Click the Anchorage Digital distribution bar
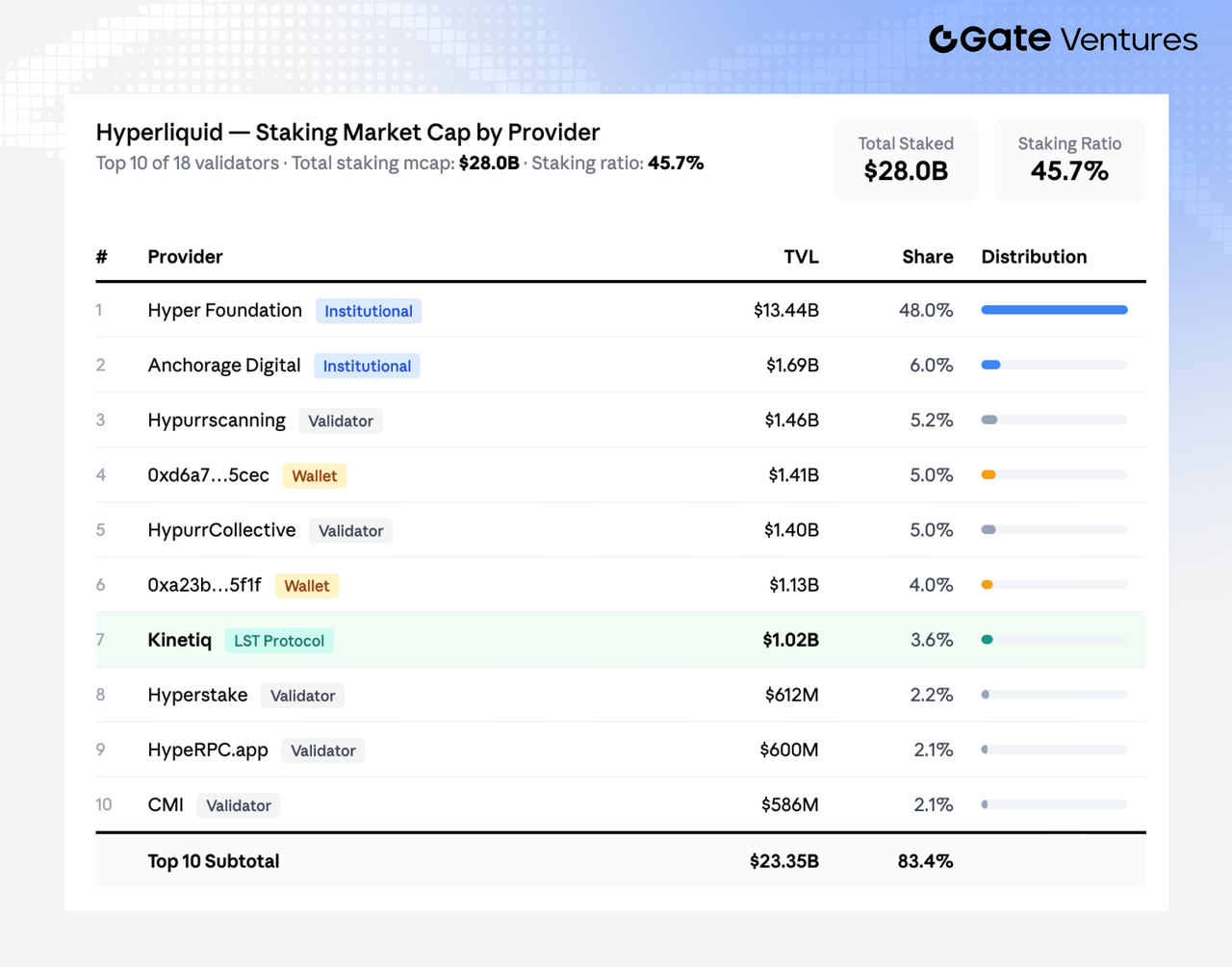The height and width of the screenshot is (967, 1232). pyautogui.click(x=1054, y=365)
